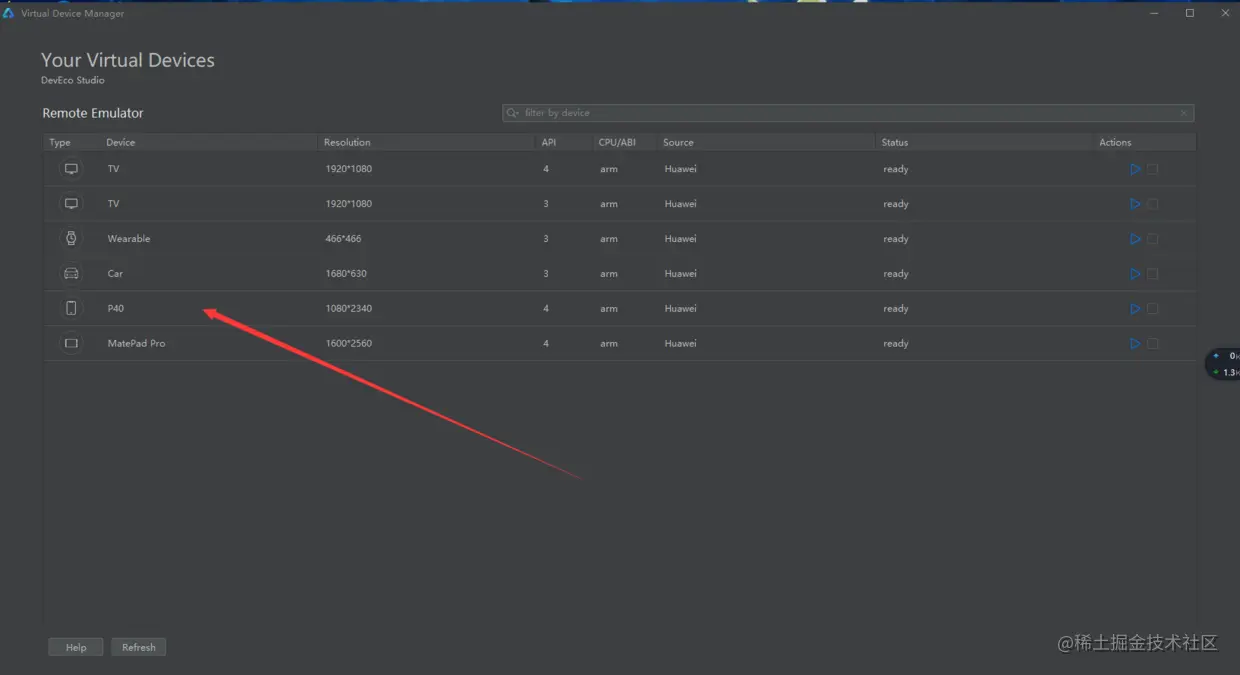The width and height of the screenshot is (1240, 675).
Task: Click resolution 1920*1080 in the TV API 4 row
Action: pos(348,169)
